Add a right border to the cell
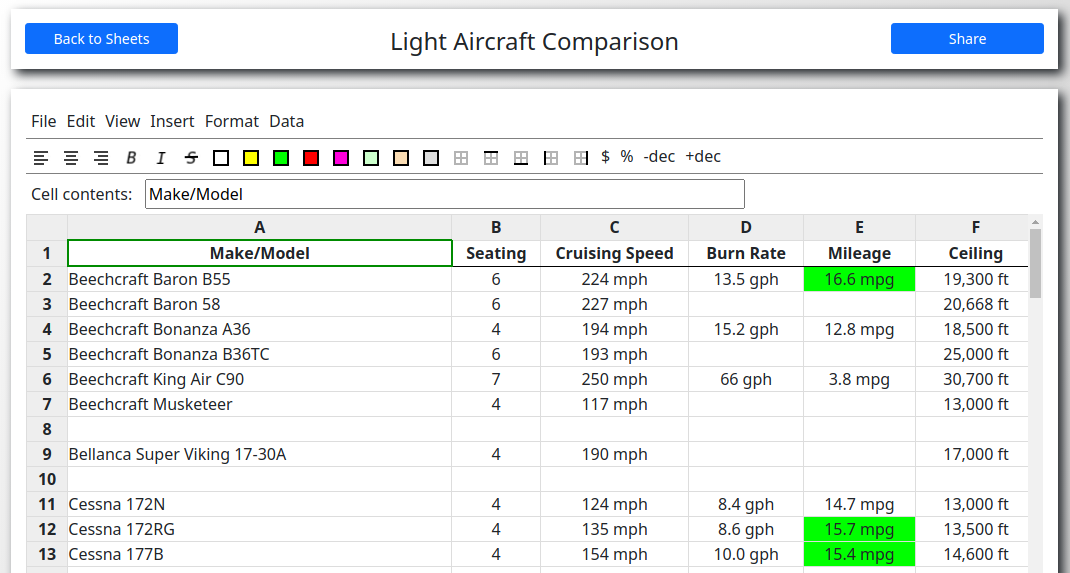Image resolution: width=1070 pixels, height=573 pixels. (581, 158)
